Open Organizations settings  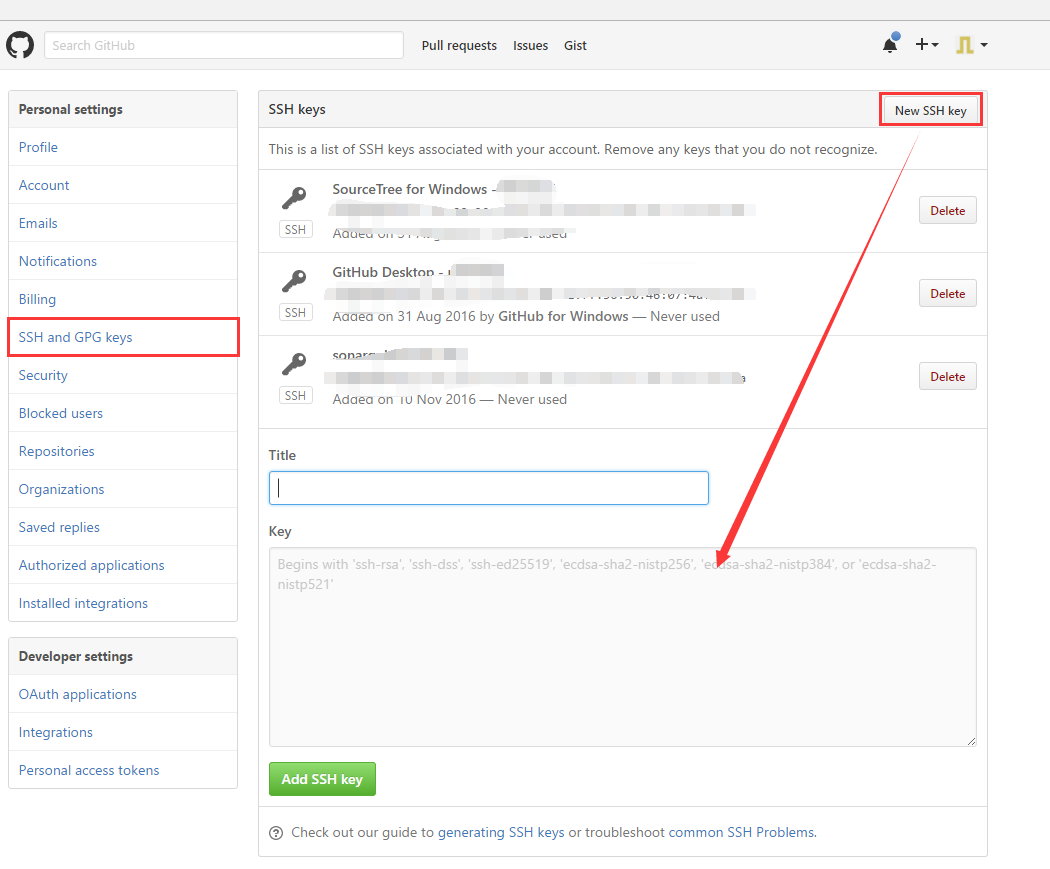pos(123,489)
